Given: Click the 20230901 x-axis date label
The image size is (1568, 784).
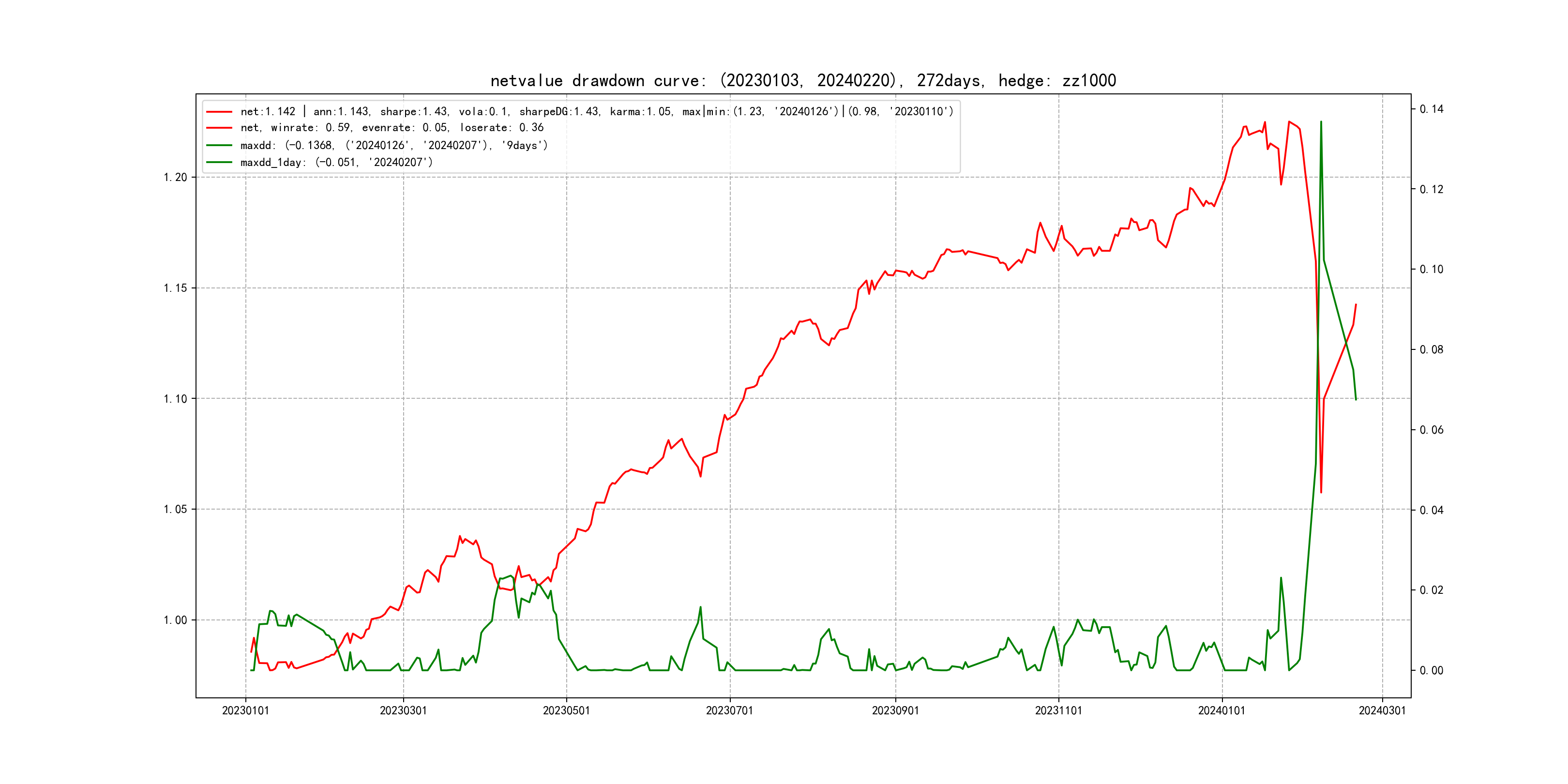Looking at the screenshot, I should 895,711.
